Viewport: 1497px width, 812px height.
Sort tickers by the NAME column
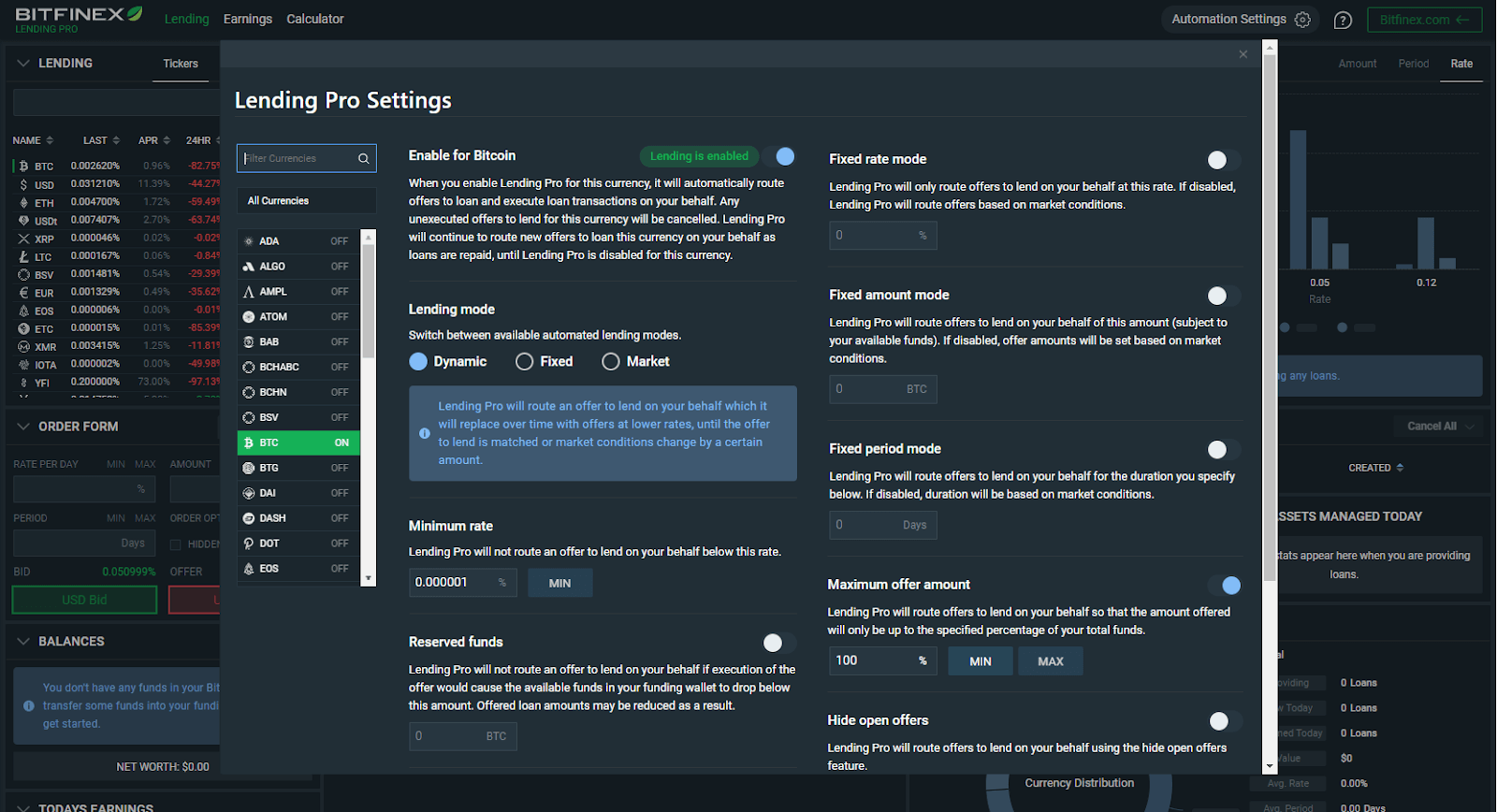33,140
